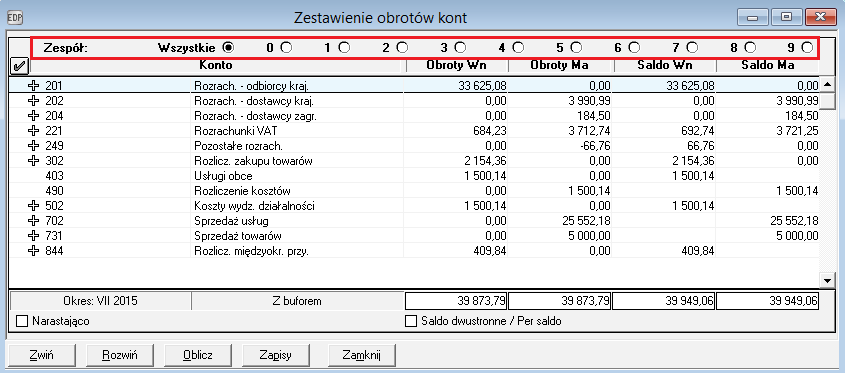Image resolution: width=845 pixels, height=373 pixels.
Task: Click the Zwiń button
Action: pyautogui.click(x=41, y=355)
